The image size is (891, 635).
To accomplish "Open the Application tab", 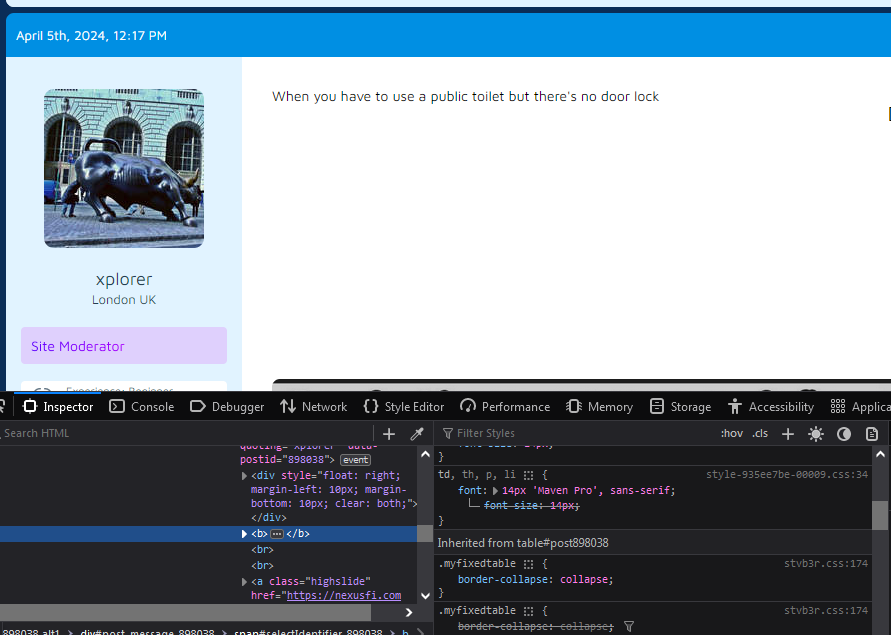I will coord(860,406).
